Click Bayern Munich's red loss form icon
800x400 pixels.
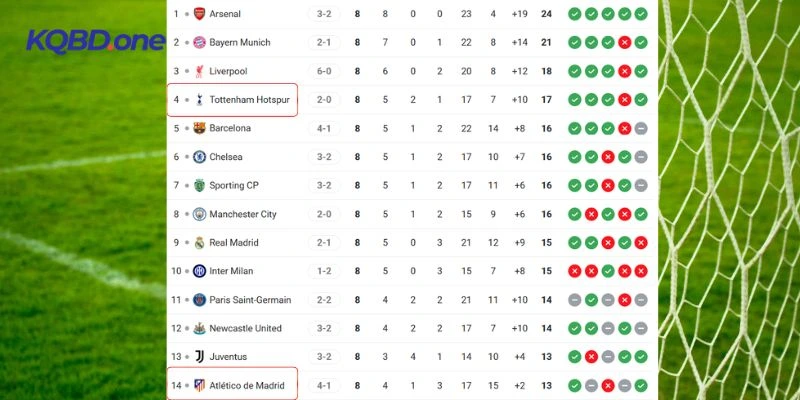[624, 43]
